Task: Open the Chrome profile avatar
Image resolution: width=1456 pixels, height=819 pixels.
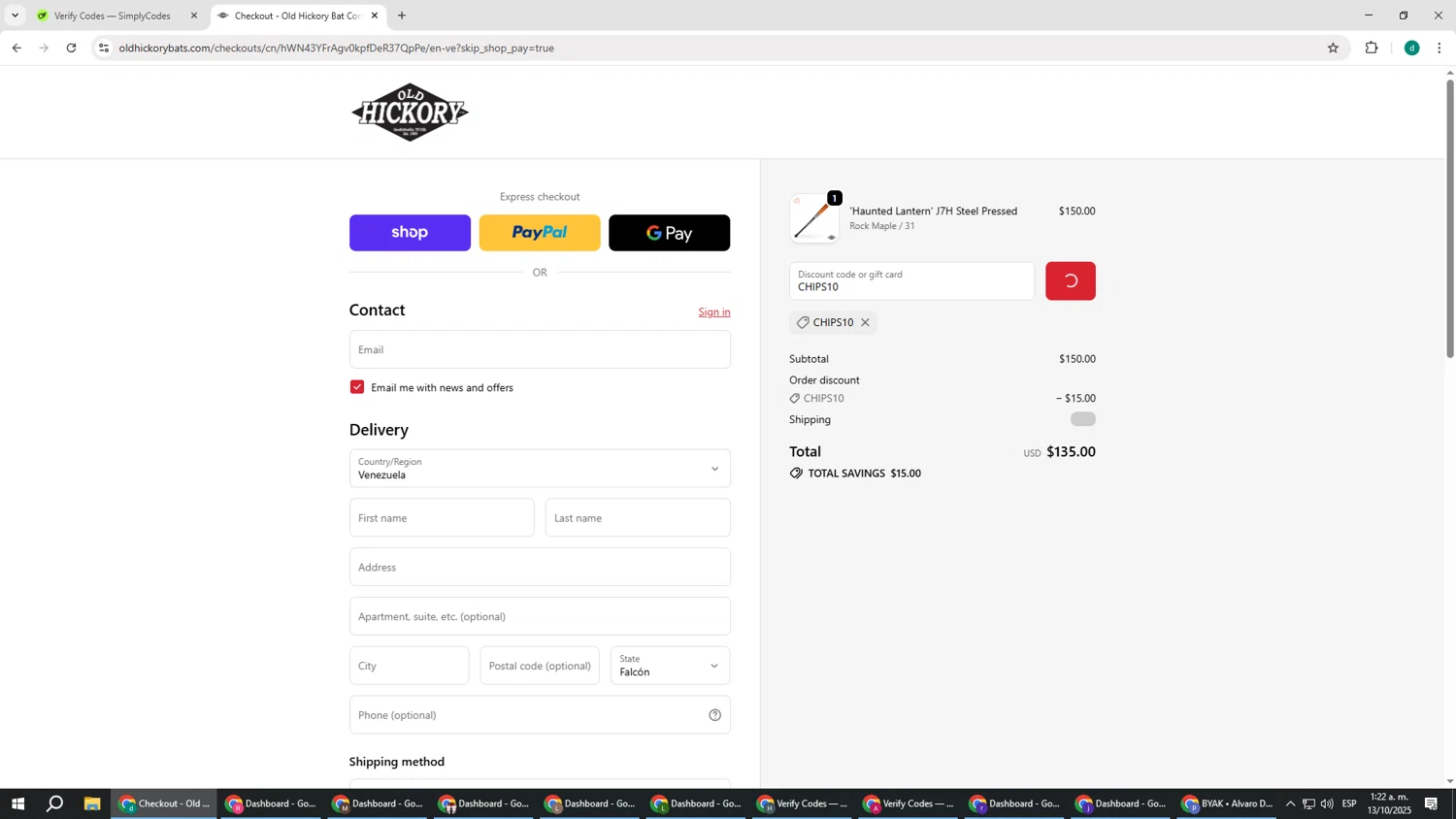Action: 1411,48
